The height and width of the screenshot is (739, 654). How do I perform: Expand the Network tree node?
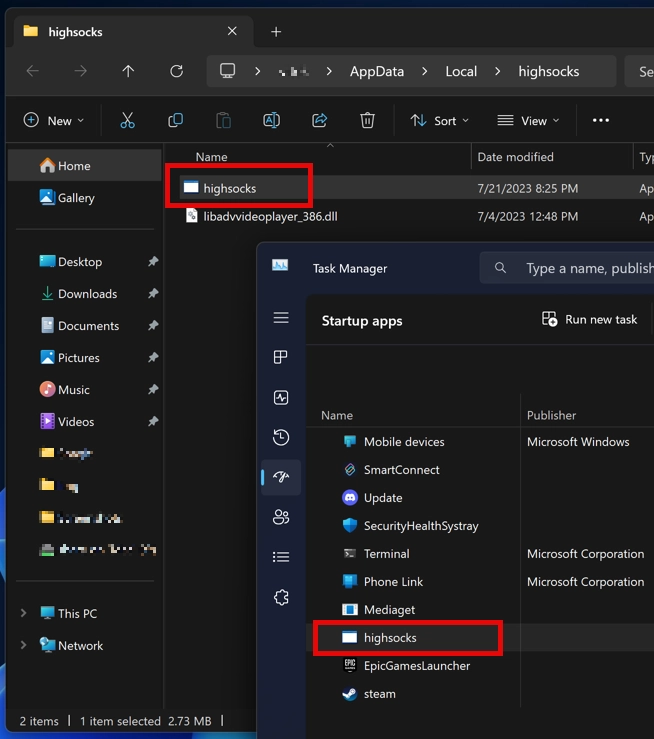pyautogui.click(x=23, y=645)
